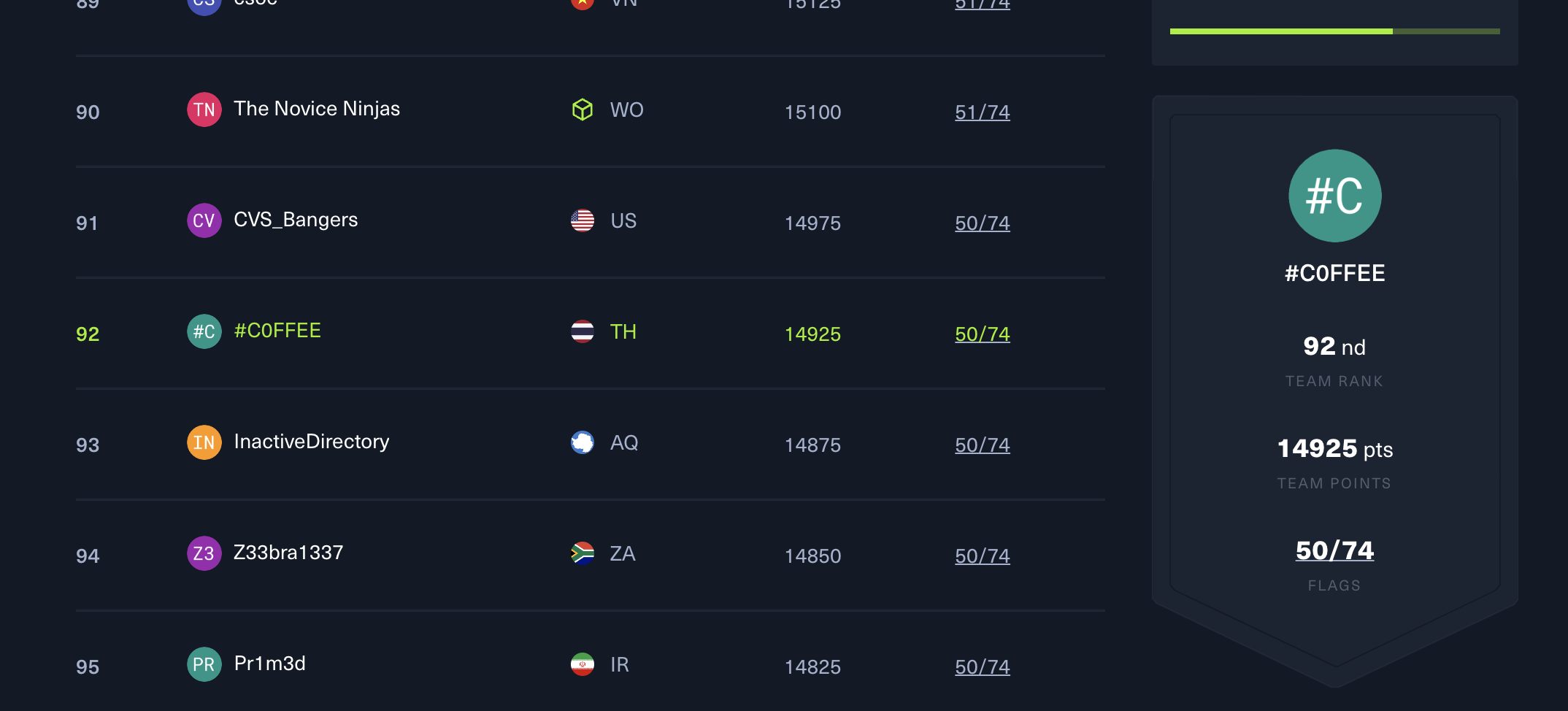Click the 50/74 FLAGS link on the team card
The width and height of the screenshot is (1568, 711).
(1334, 550)
